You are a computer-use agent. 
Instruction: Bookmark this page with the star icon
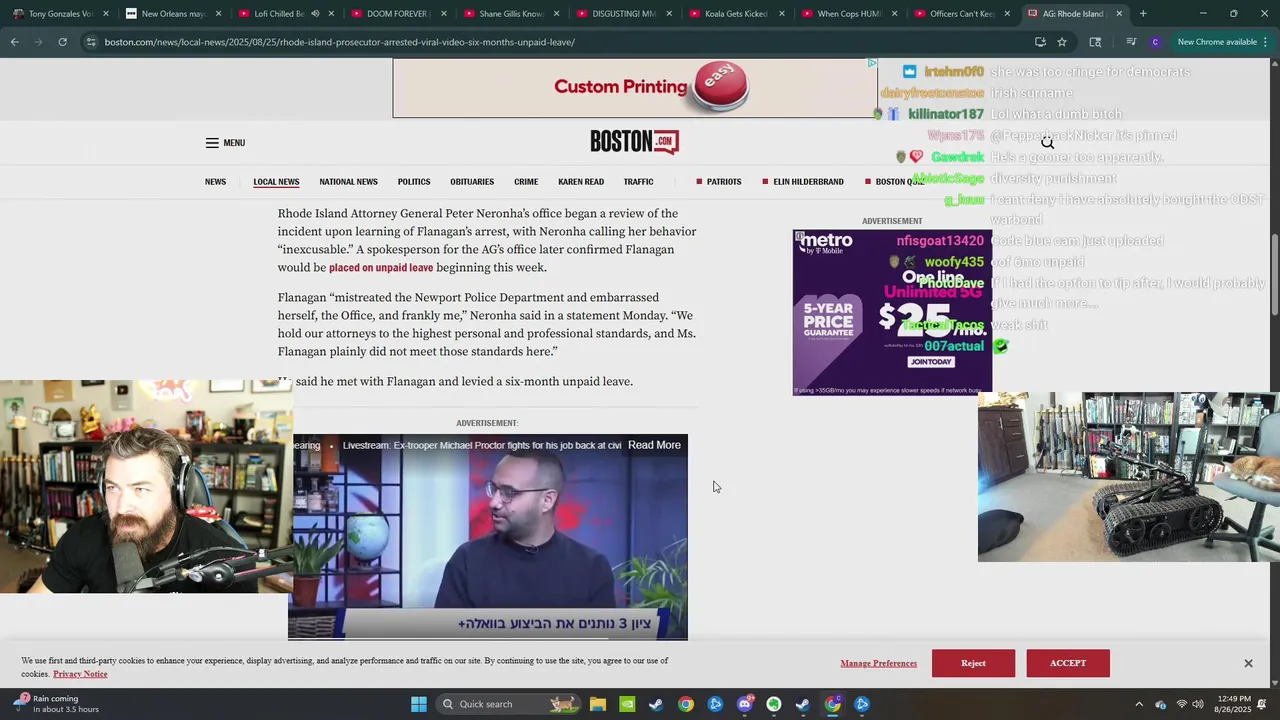(x=1062, y=42)
